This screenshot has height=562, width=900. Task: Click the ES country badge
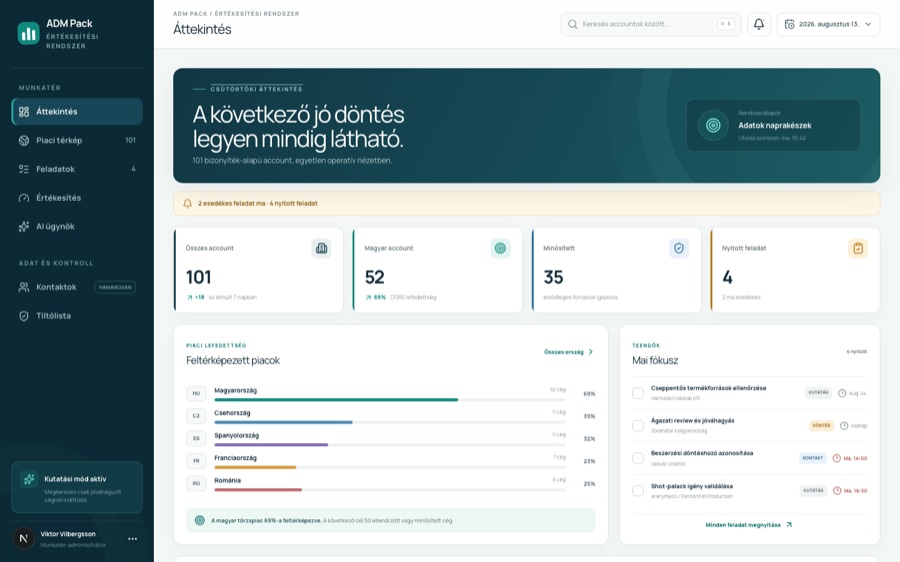pos(196,438)
